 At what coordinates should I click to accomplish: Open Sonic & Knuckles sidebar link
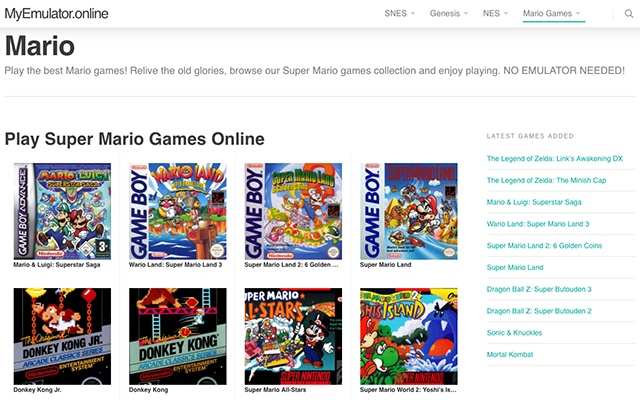[x=514, y=333]
